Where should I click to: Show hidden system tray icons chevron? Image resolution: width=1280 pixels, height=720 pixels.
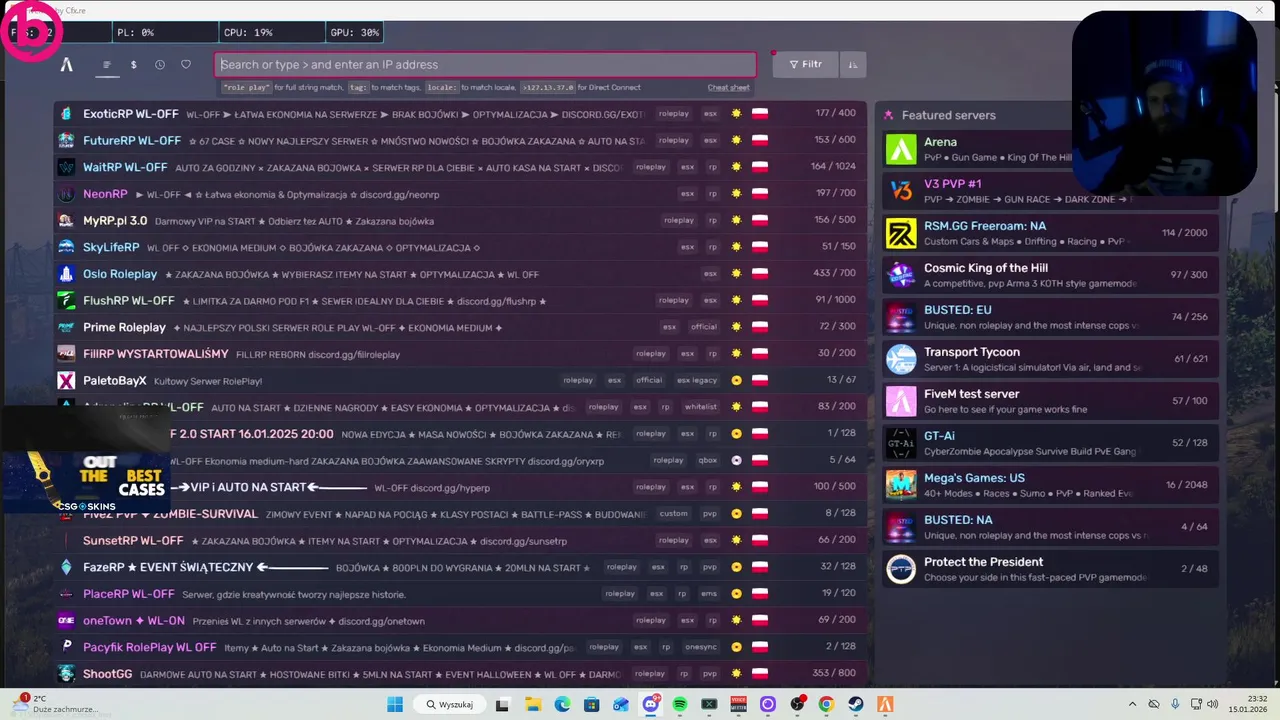(x=1132, y=705)
